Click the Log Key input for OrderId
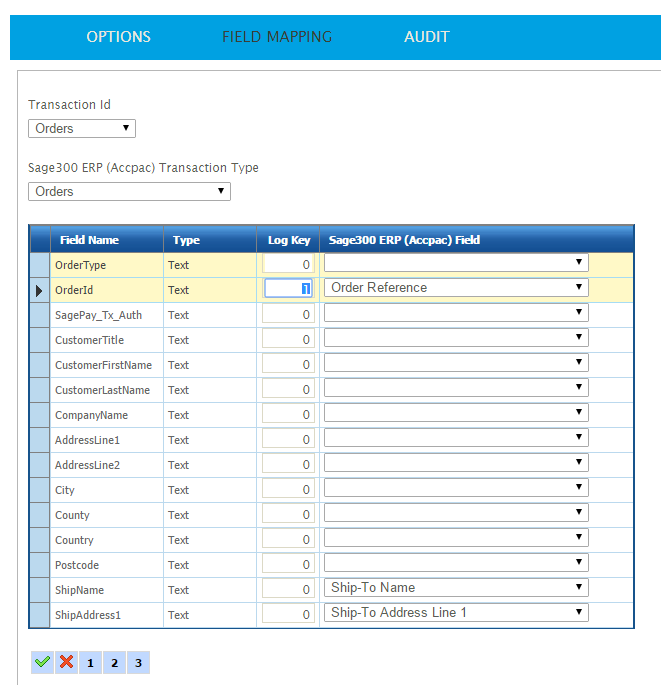Screen dimensions: 671x695 288,289
